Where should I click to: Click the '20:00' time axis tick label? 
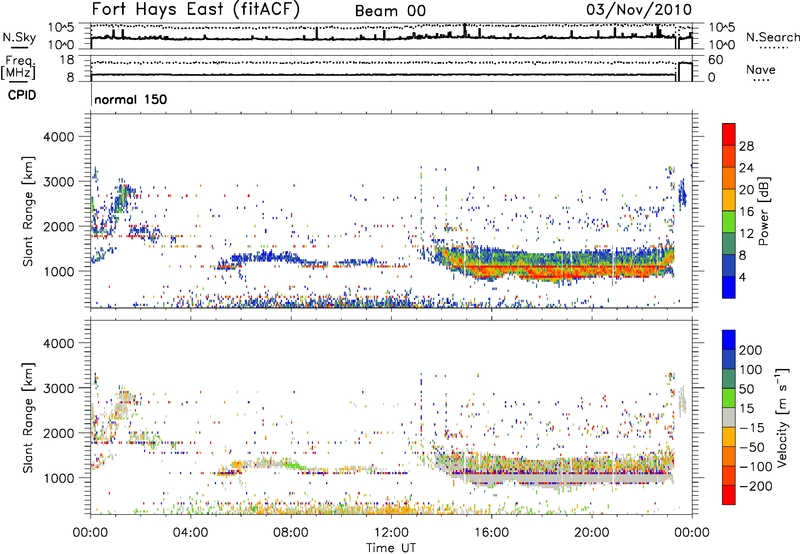point(591,533)
